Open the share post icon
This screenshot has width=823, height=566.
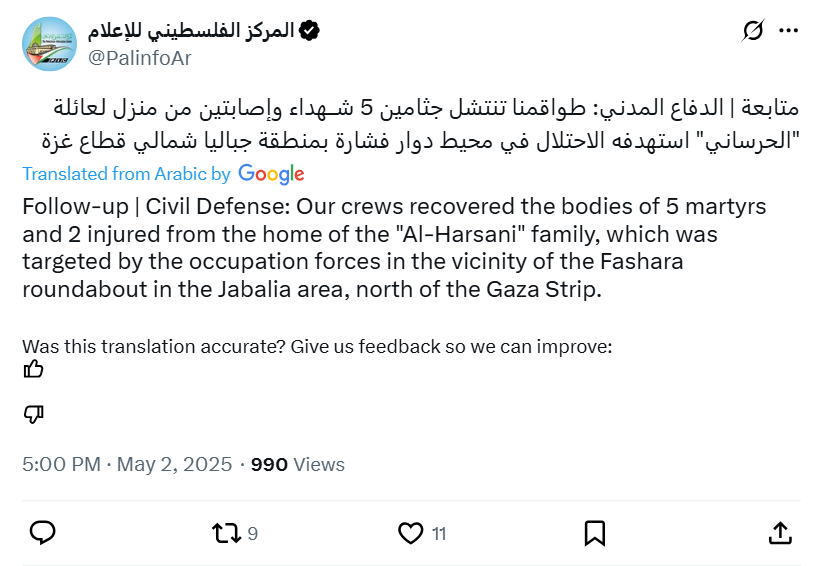pos(781,533)
